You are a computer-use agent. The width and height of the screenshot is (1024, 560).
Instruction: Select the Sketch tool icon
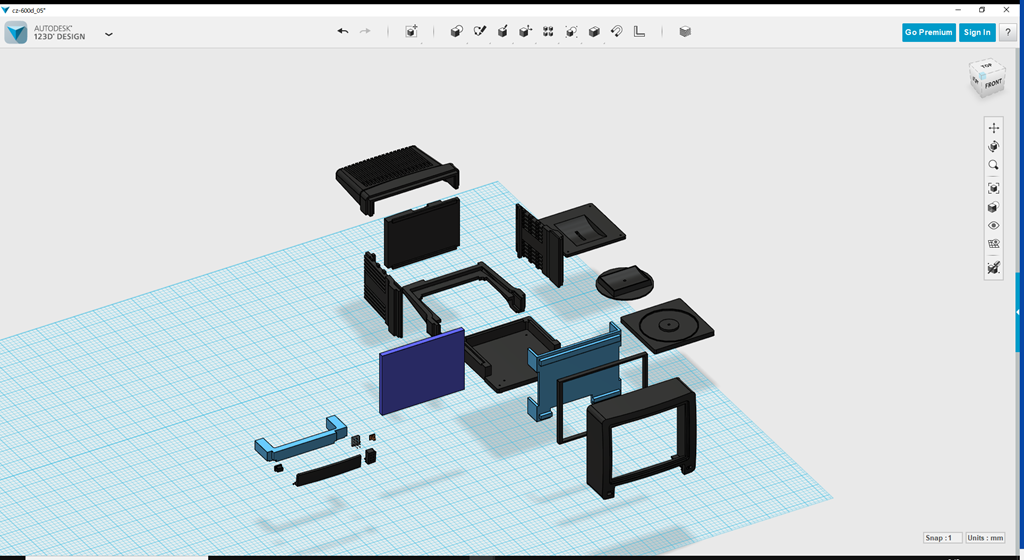tap(479, 32)
